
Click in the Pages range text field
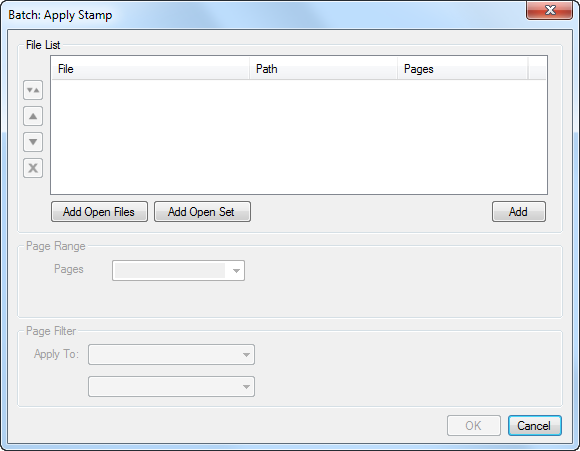170,270
